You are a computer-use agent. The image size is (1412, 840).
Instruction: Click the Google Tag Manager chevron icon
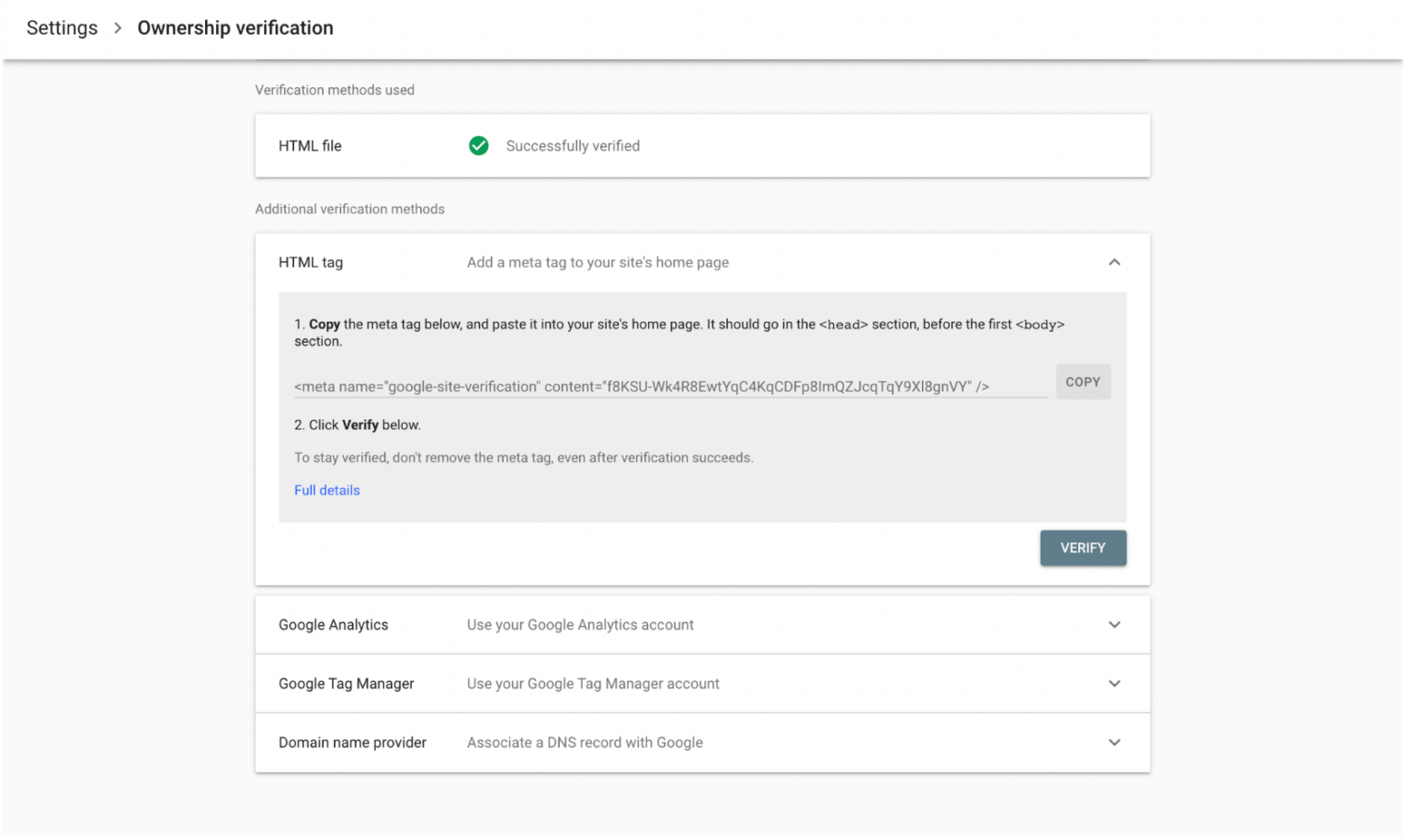(1114, 683)
